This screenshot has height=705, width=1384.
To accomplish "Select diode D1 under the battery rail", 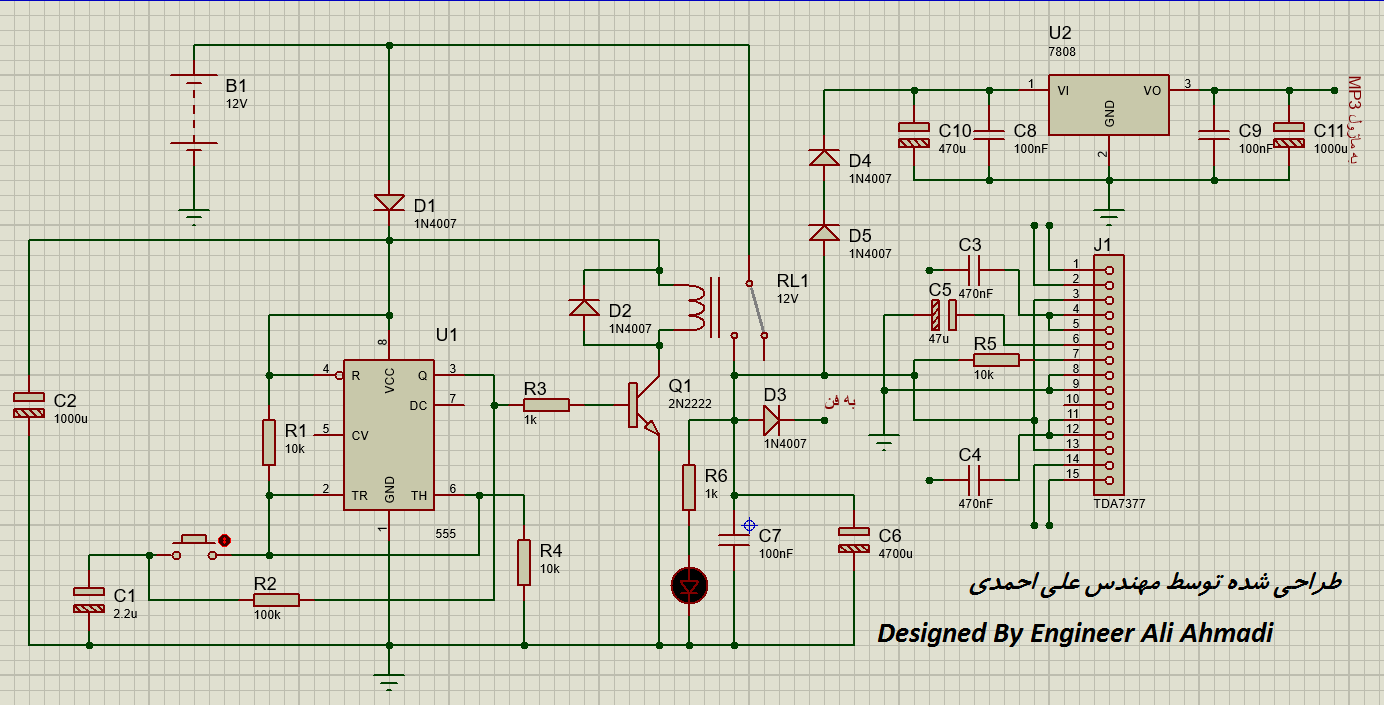I will coord(389,204).
